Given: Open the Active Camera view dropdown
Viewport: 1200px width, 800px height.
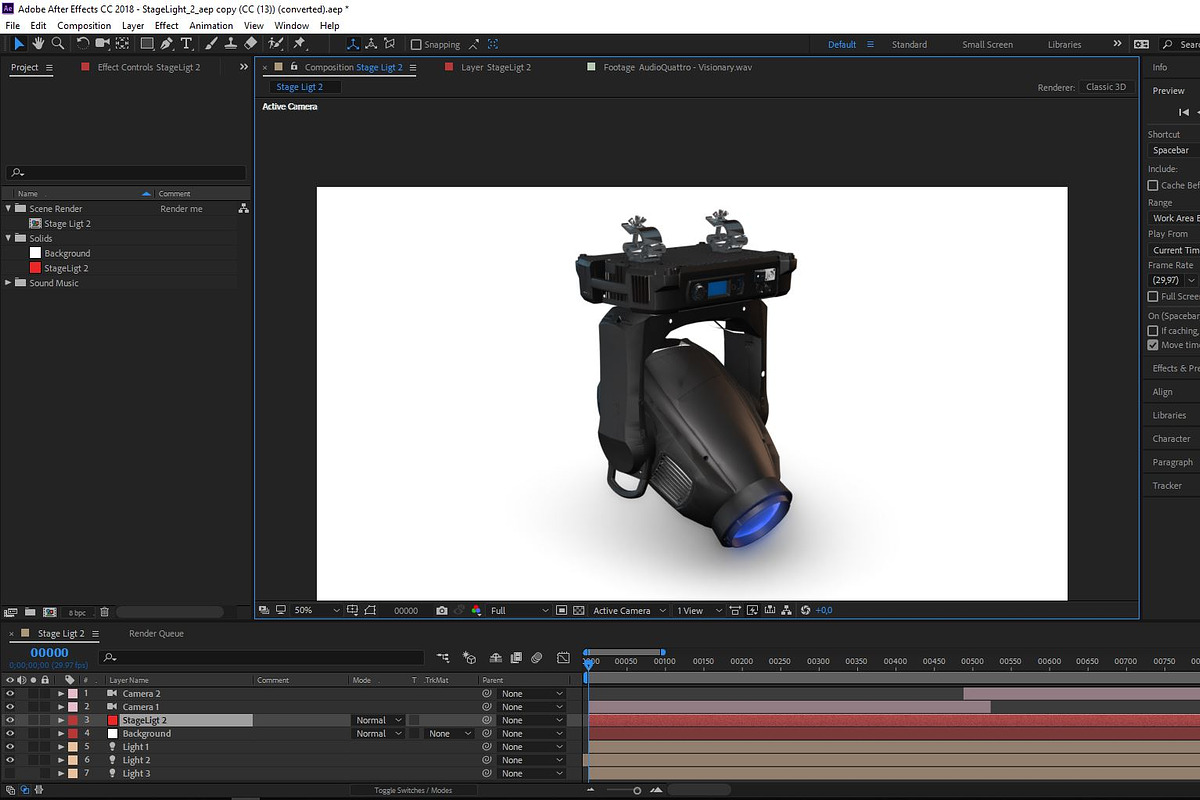Looking at the screenshot, I should (x=627, y=610).
